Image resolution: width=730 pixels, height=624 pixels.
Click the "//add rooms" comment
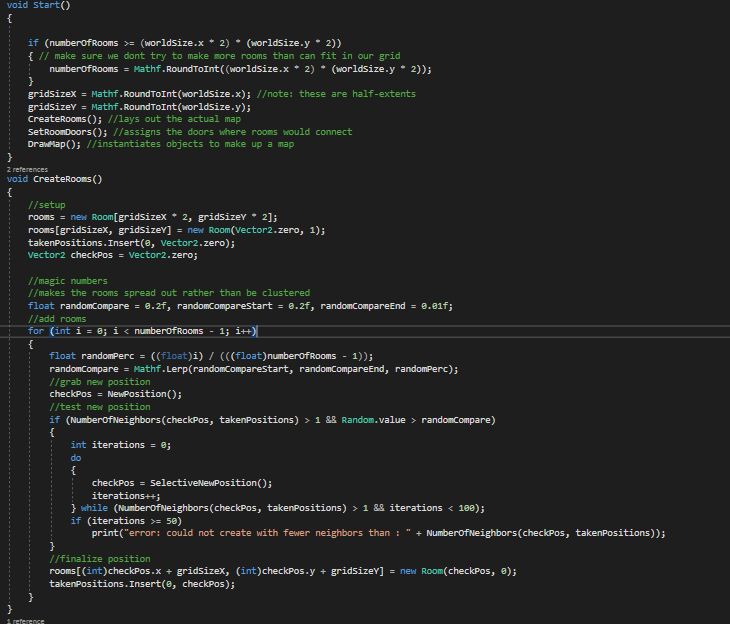[57, 319]
